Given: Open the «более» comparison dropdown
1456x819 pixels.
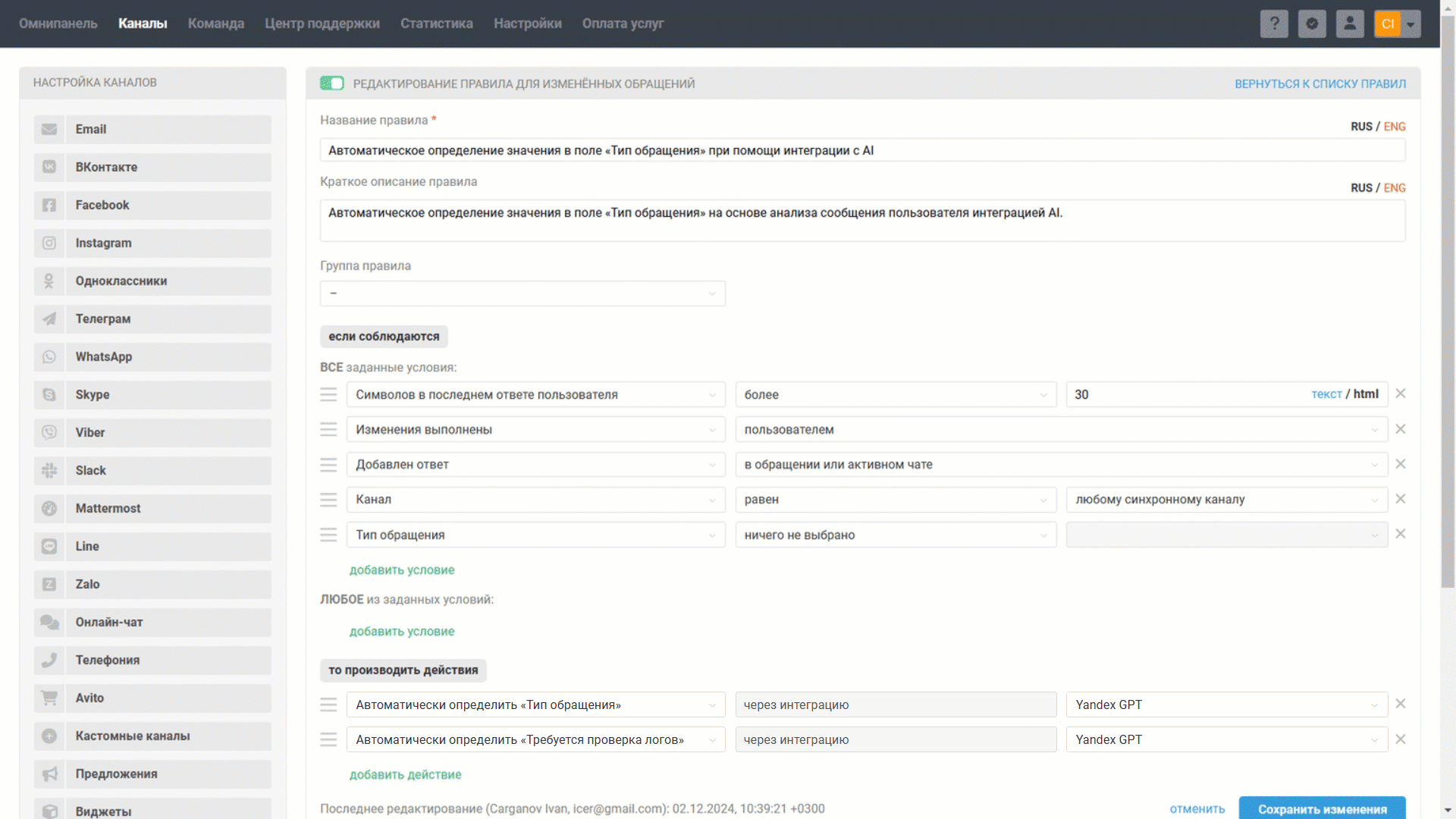Looking at the screenshot, I should (895, 394).
